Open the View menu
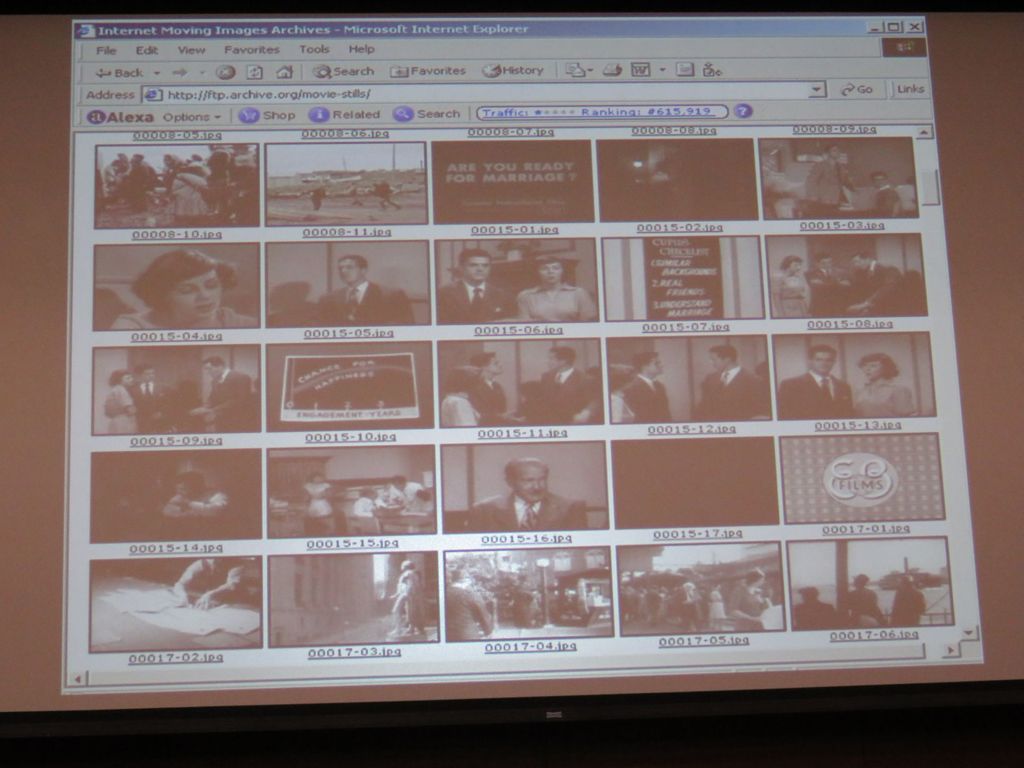1024x768 pixels. (191, 50)
